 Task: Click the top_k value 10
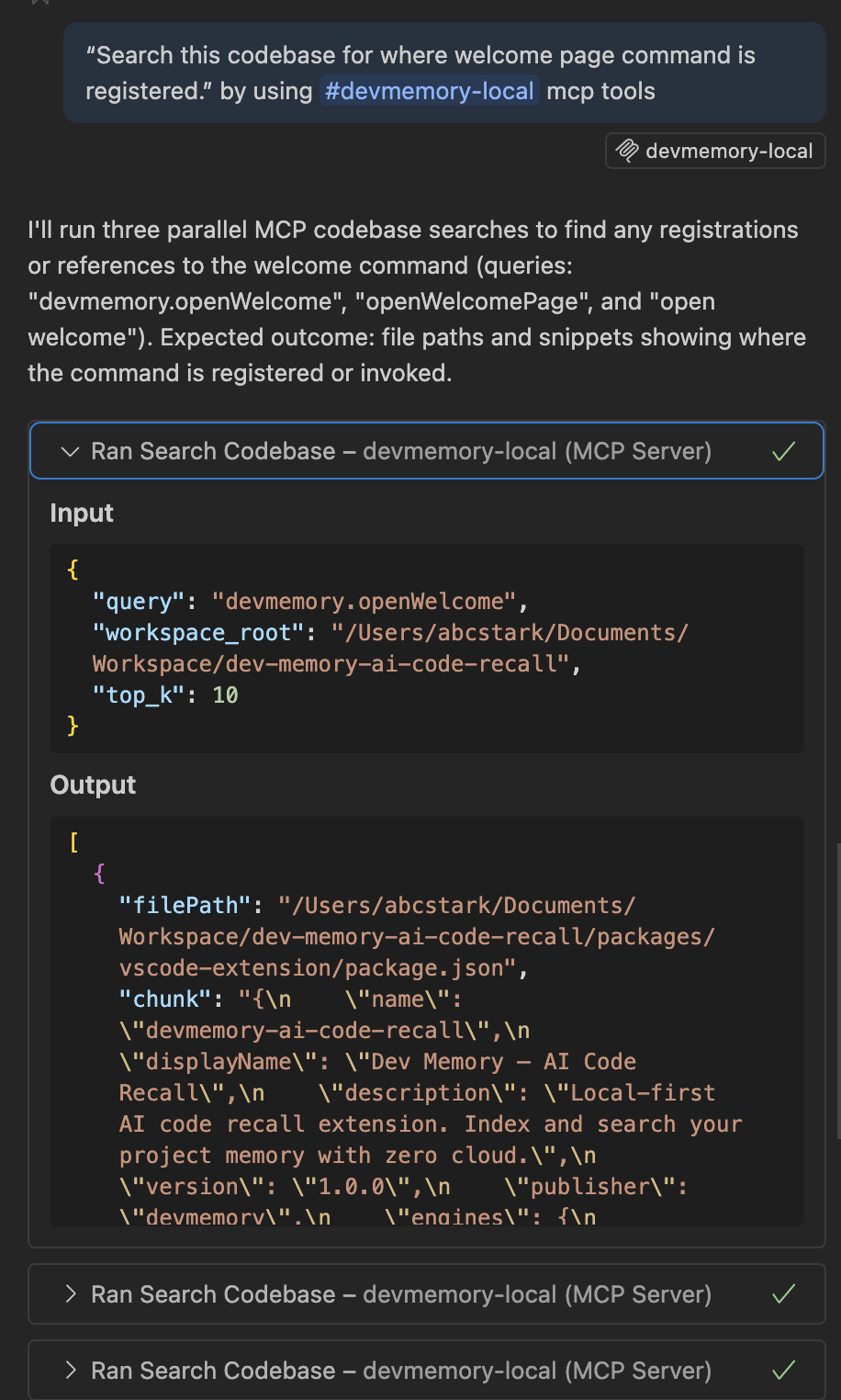[x=226, y=695]
